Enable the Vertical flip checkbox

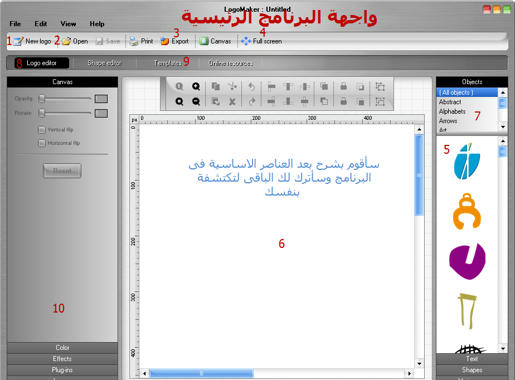[42, 130]
